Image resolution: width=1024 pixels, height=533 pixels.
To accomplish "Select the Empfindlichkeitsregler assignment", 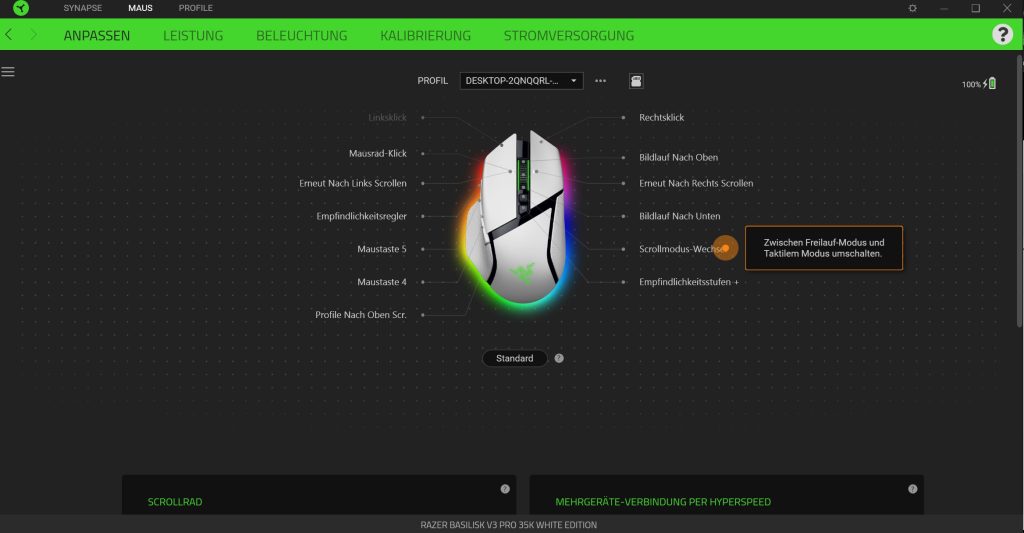I will click(361, 216).
